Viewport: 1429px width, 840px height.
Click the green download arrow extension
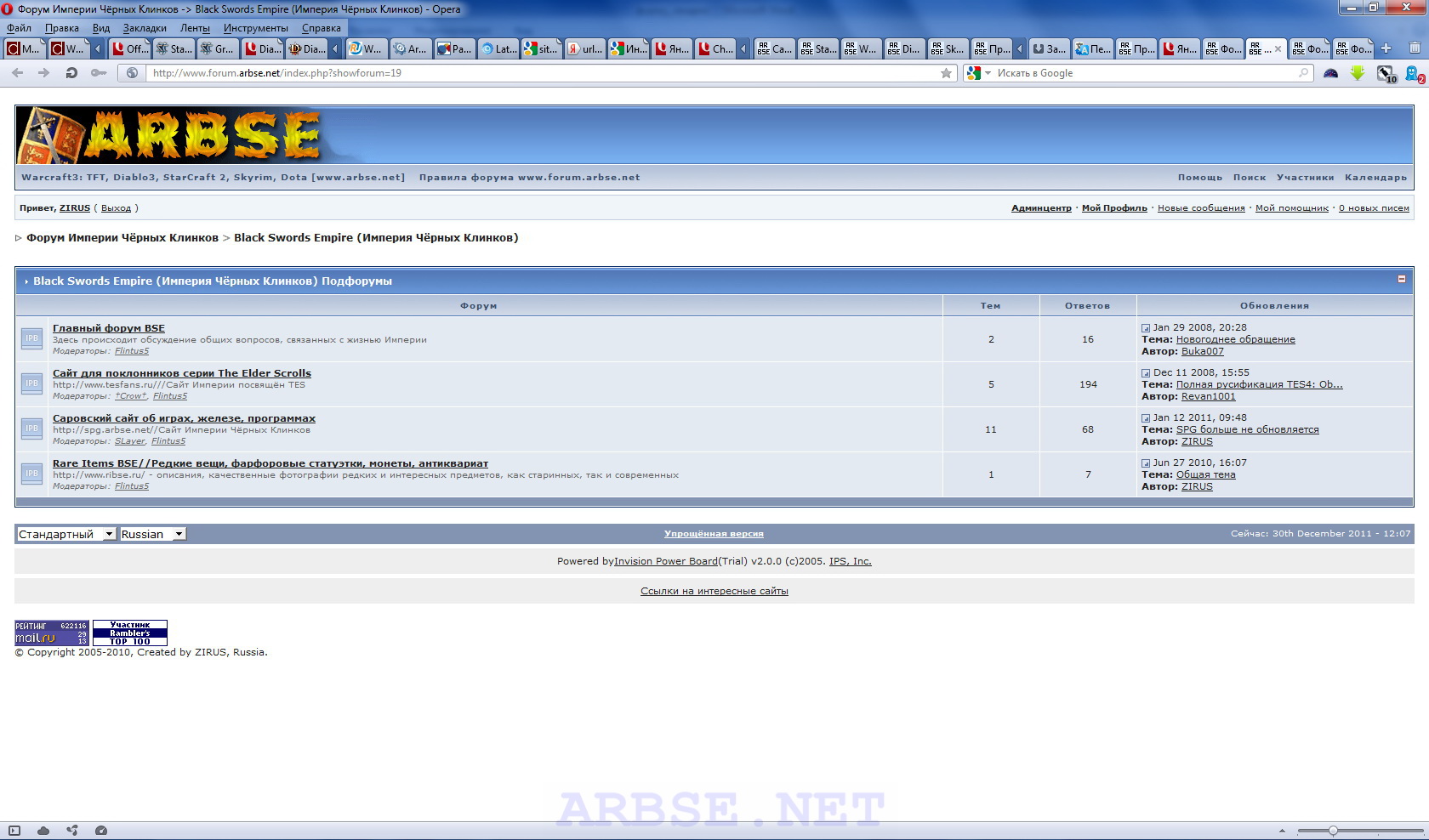point(1358,73)
